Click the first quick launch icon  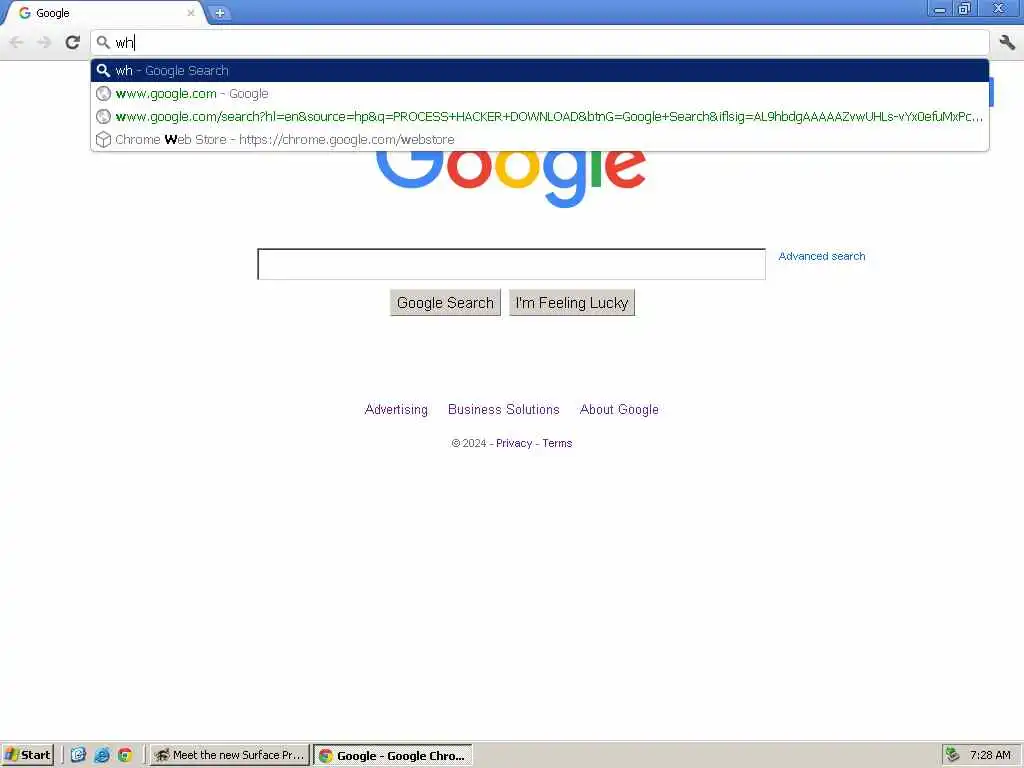(x=78, y=755)
